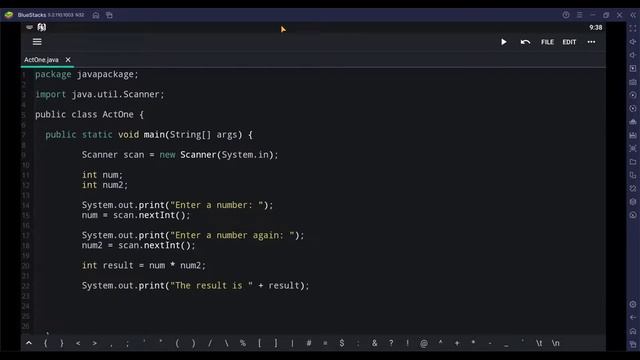Insert the ampersand symbol
The height and width of the screenshot is (360, 640).
(374, 343)
